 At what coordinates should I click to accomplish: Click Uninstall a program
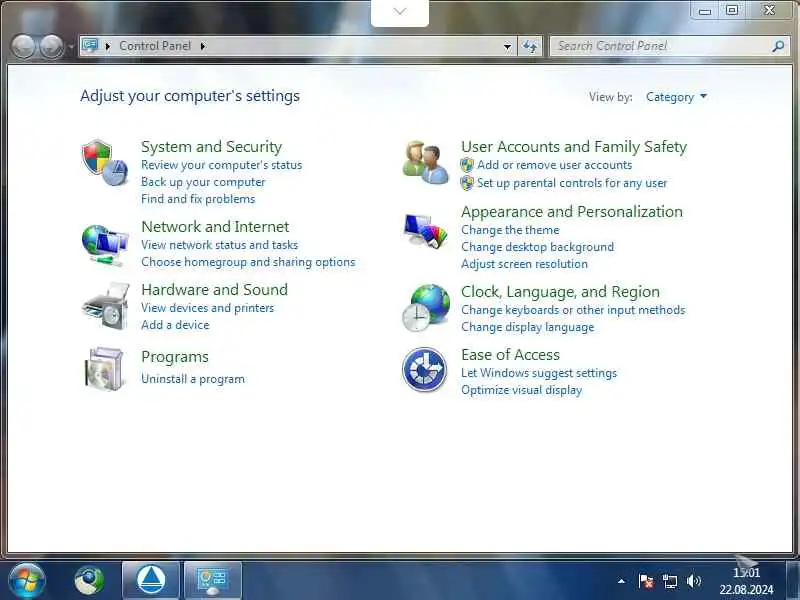[x=193, y=379]
